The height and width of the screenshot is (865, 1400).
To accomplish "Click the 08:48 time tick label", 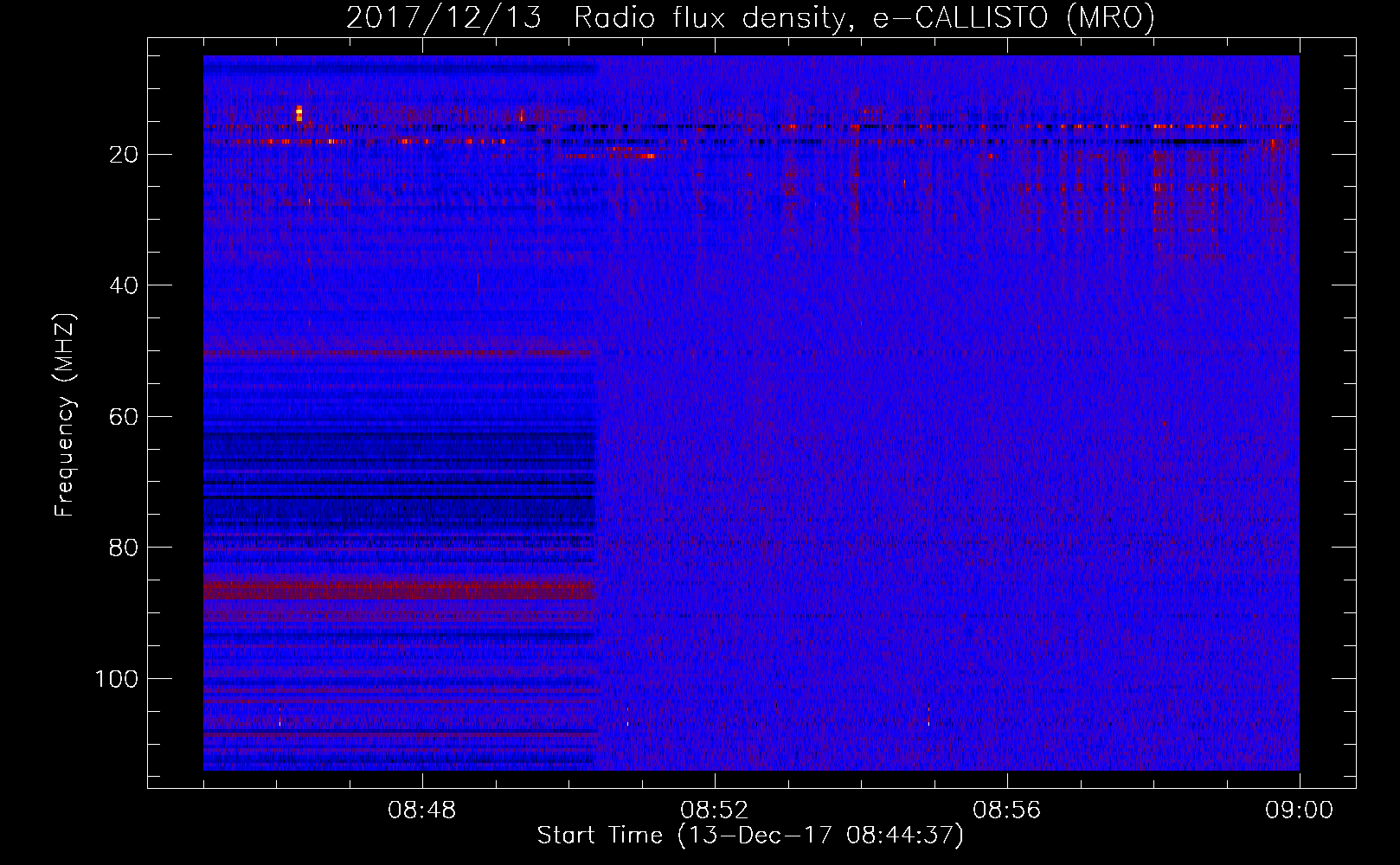I will coord(422,811).
